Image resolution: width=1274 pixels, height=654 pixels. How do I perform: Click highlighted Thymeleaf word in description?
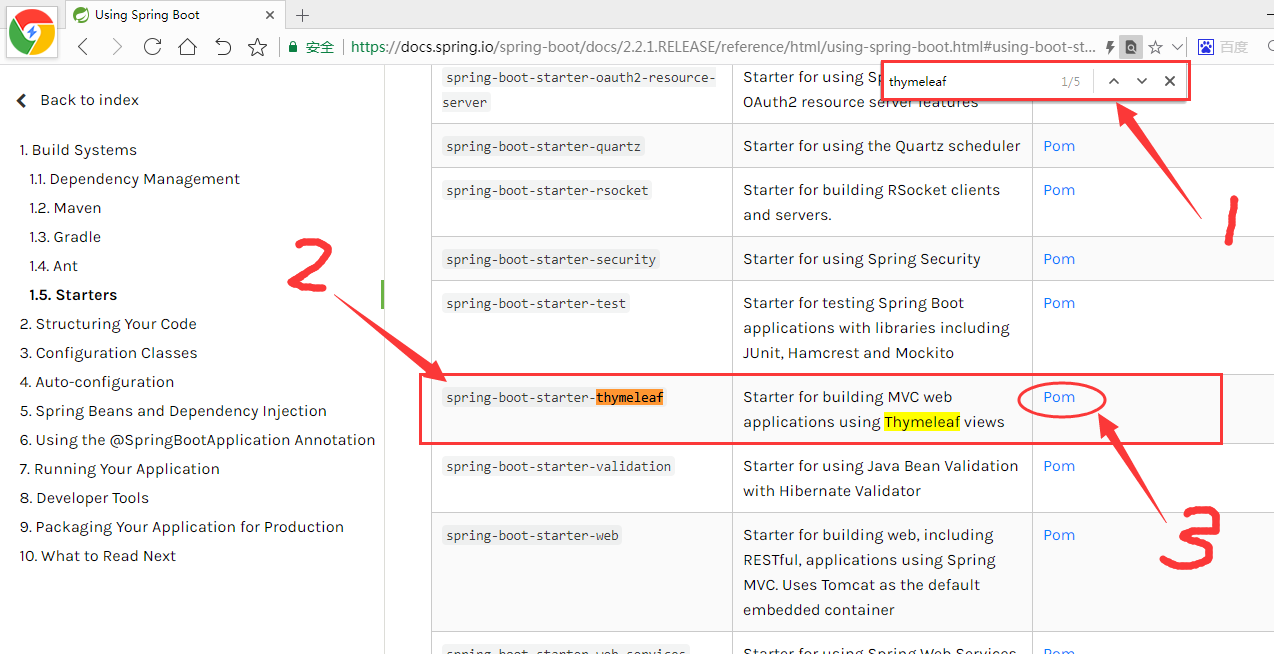pos(922,422)
